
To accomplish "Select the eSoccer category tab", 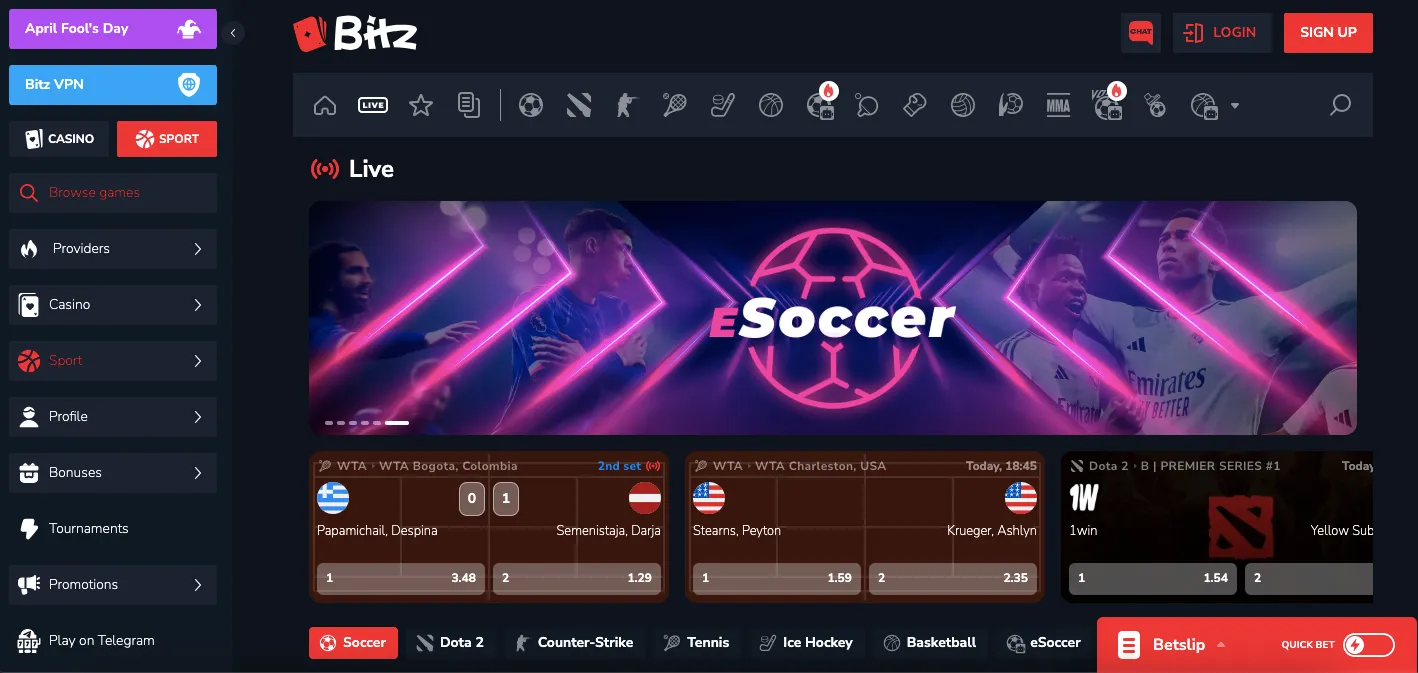I will (x=1044, y=643).
